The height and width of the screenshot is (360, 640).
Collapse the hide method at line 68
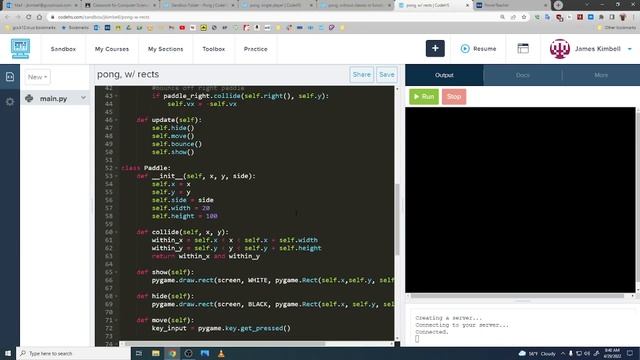tap(116, 296)
